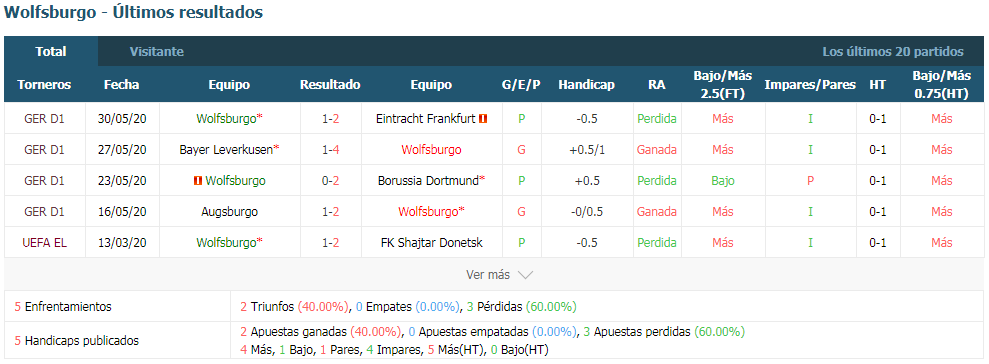The image size is (989, 364).
Task: Open Los últimos 20 partidos selector
Action: click(892, 52)
